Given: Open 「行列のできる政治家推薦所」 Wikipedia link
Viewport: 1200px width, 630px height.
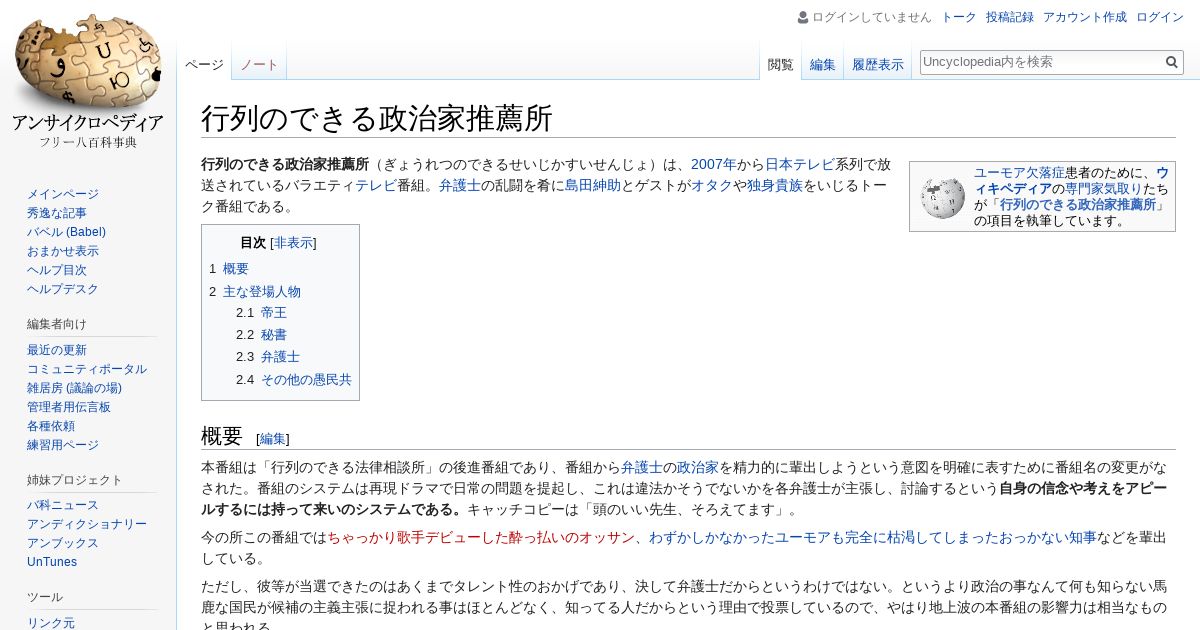Looking at the screenshot, I should point(1078,204).
